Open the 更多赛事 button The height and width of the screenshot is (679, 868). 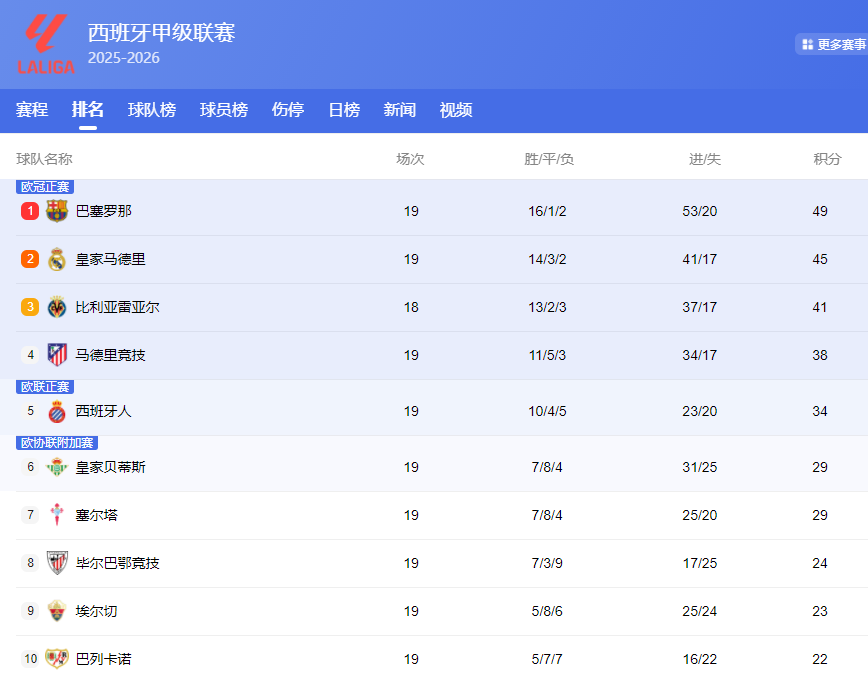[832, 44]
